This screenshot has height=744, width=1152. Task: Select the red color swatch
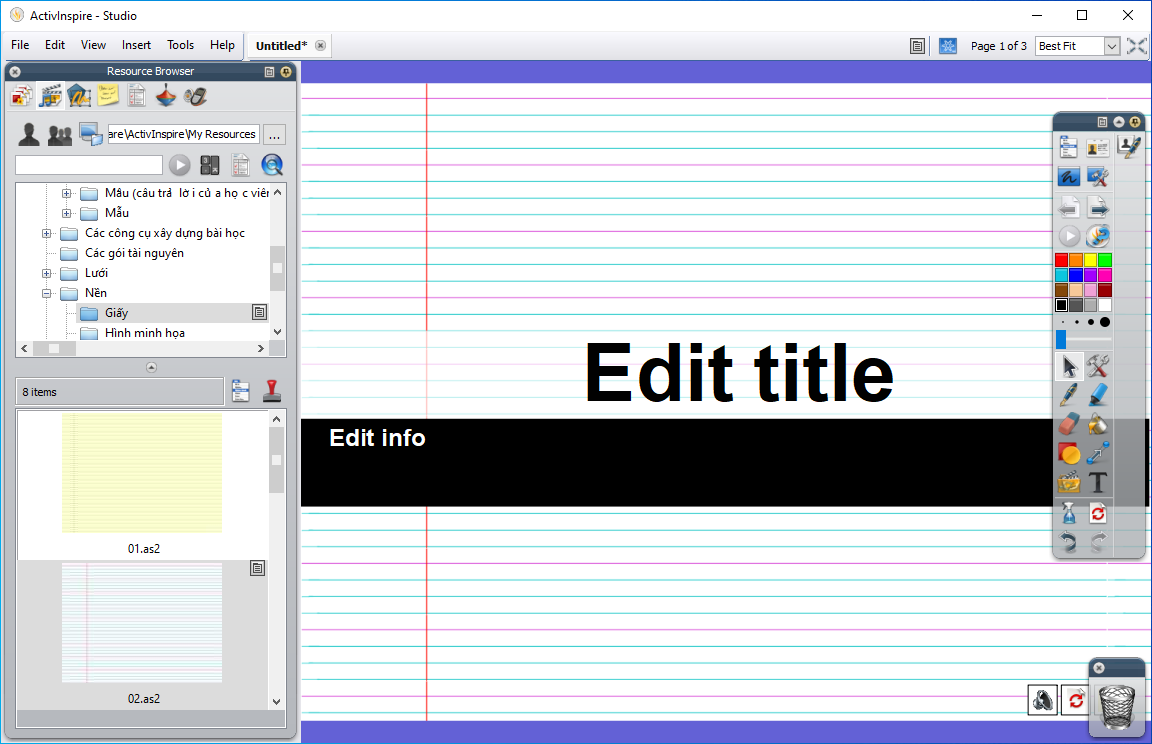tap(1062, 260)
